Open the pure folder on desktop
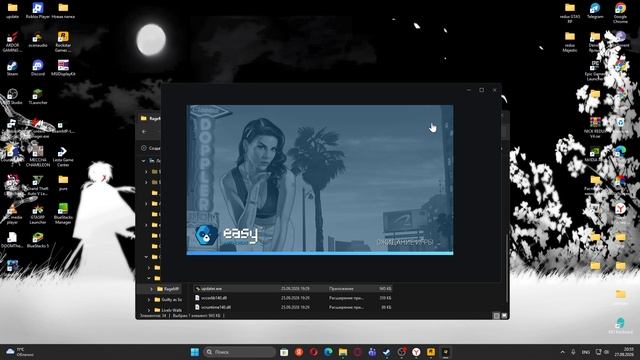The image size is (640, 360). coord(63,182)
